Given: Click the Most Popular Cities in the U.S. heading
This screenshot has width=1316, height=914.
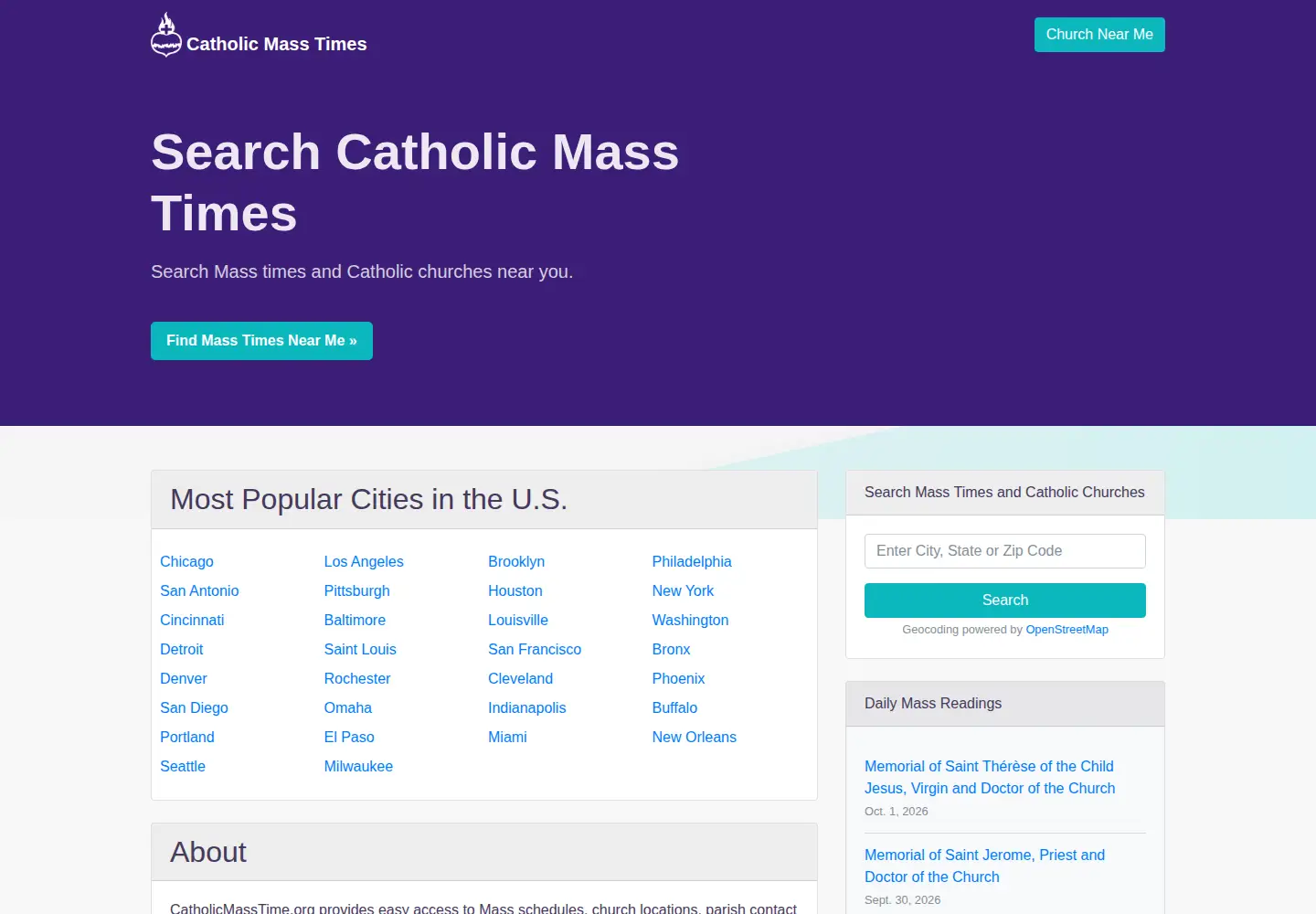Looking at the screenshot, I should click(x=369, y=500).
